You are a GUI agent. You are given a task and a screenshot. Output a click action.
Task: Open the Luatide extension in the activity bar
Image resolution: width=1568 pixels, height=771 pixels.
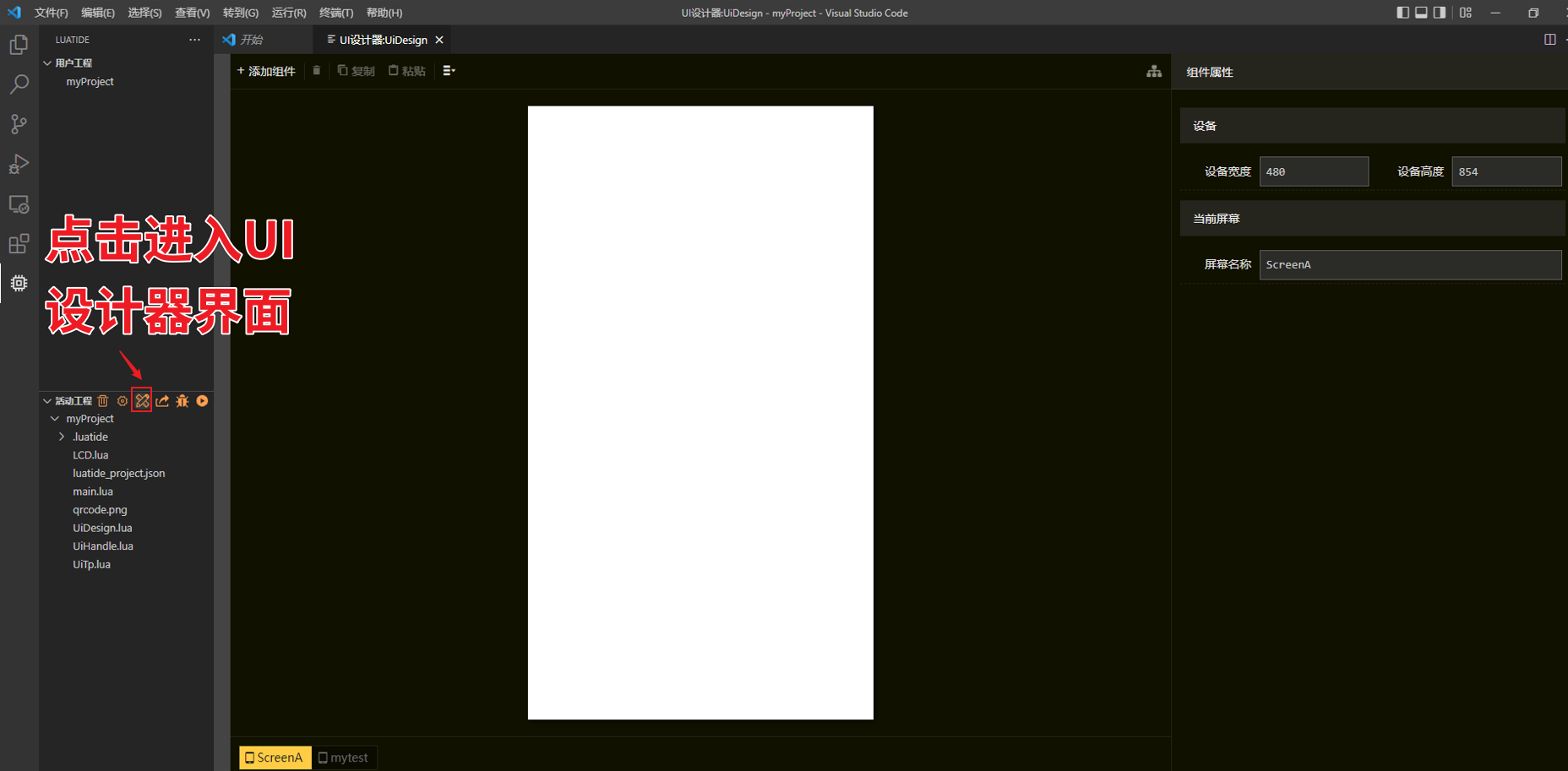[x=19, y=284]
